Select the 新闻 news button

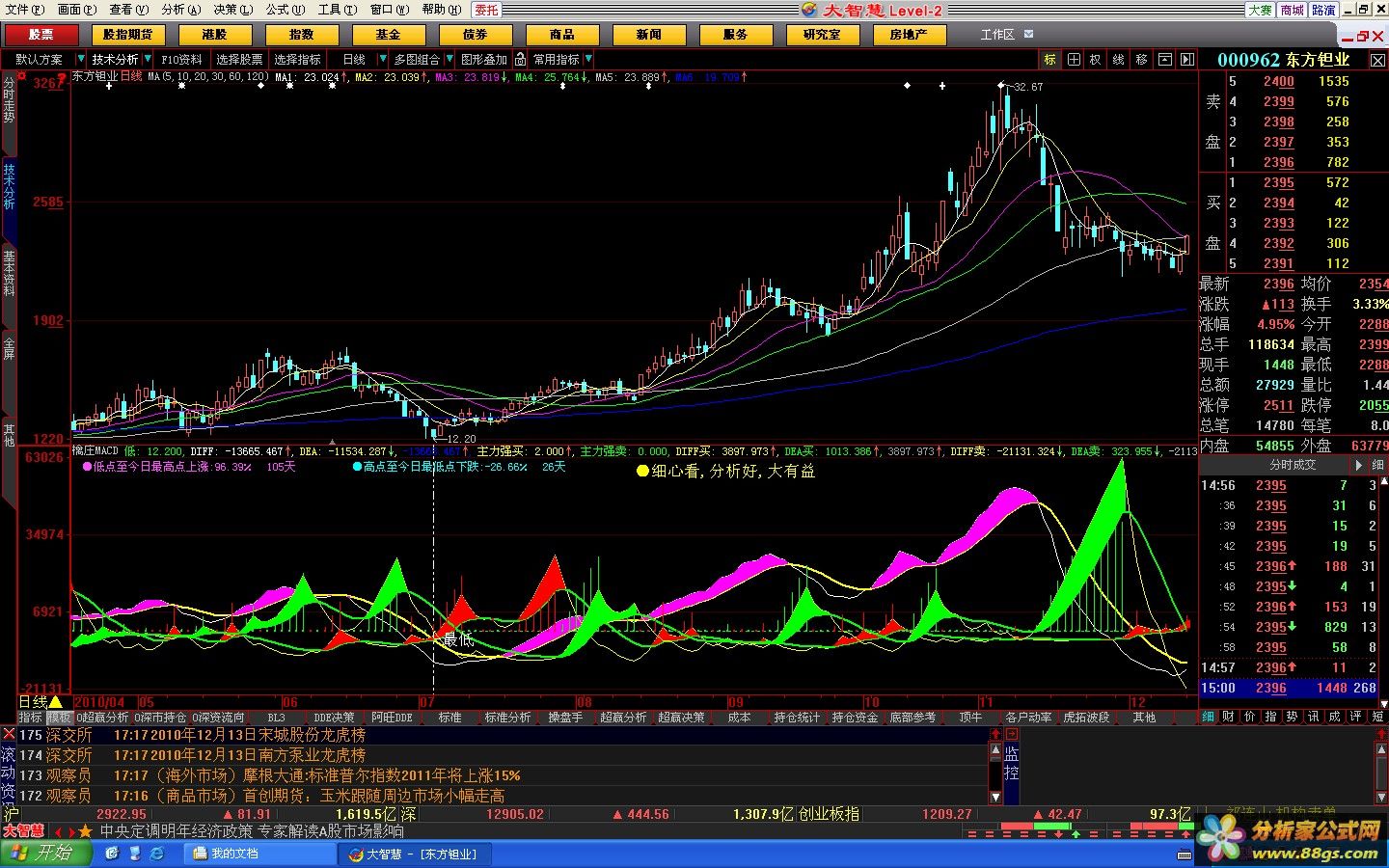point(649,35)
